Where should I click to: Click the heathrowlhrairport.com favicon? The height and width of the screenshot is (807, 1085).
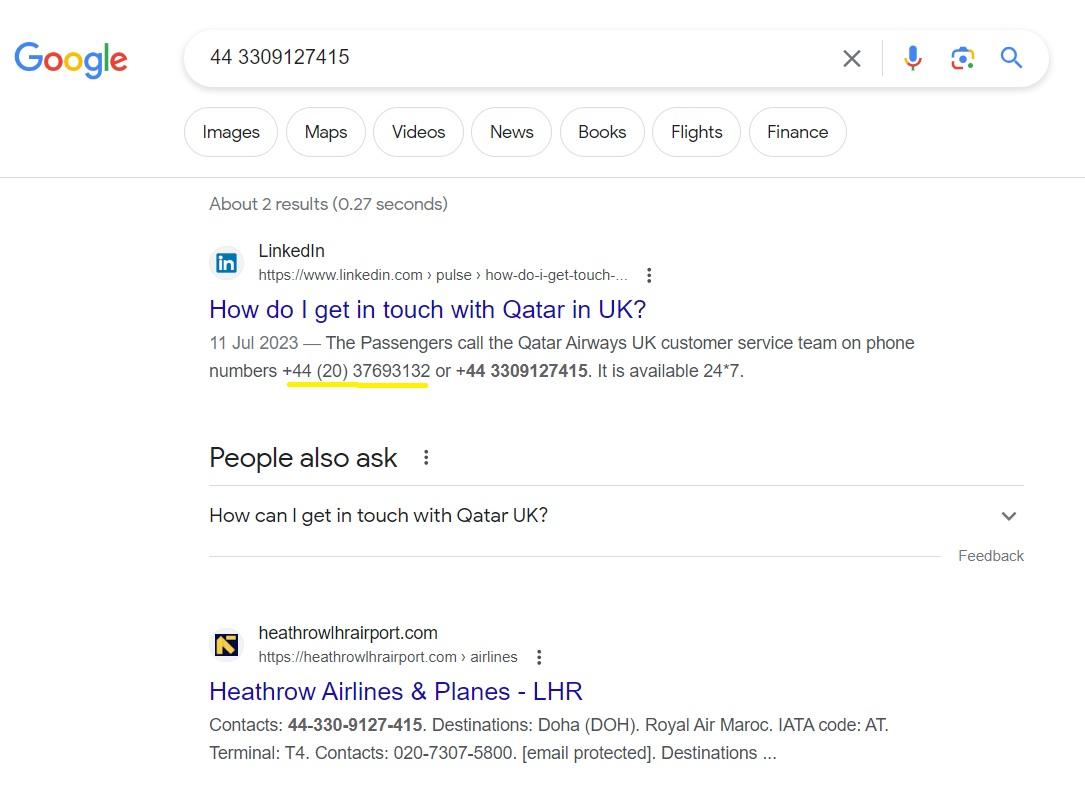tap(226, 645)
